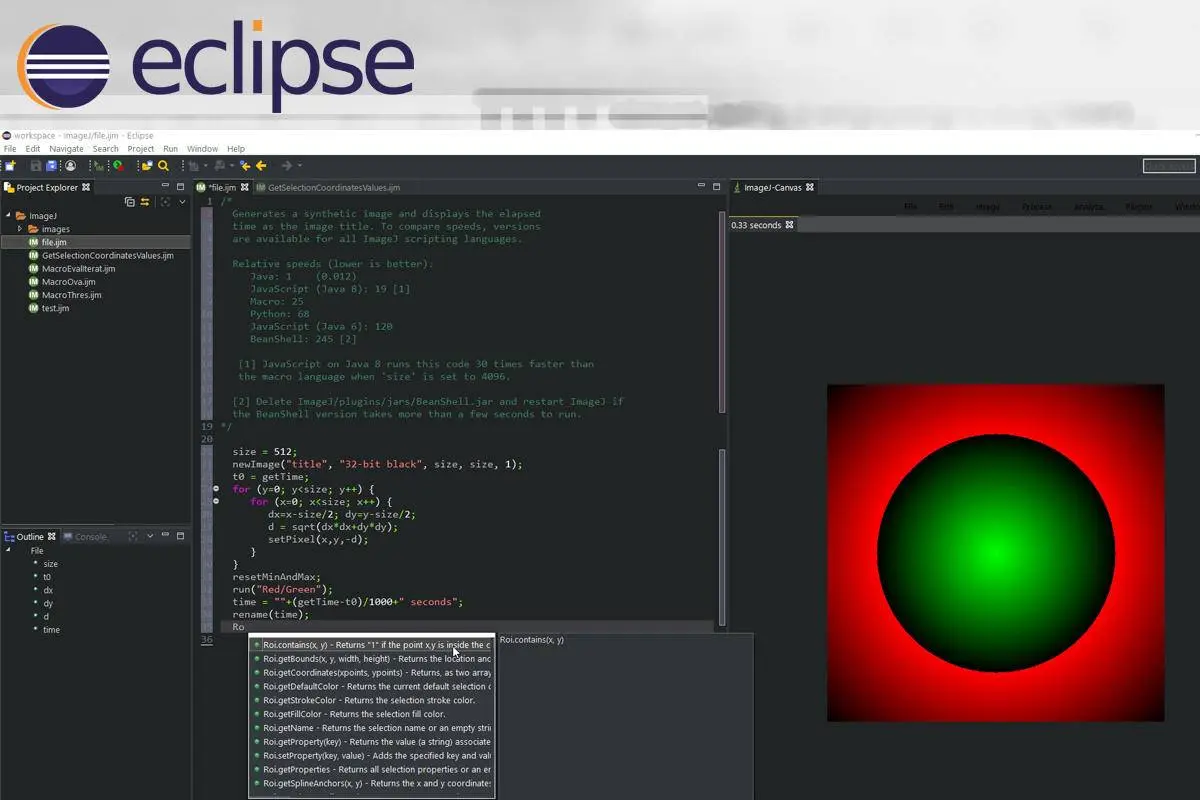Click the open folder toolbar icon
This screenshot has width=1200, height=800.
click(147, 165)
